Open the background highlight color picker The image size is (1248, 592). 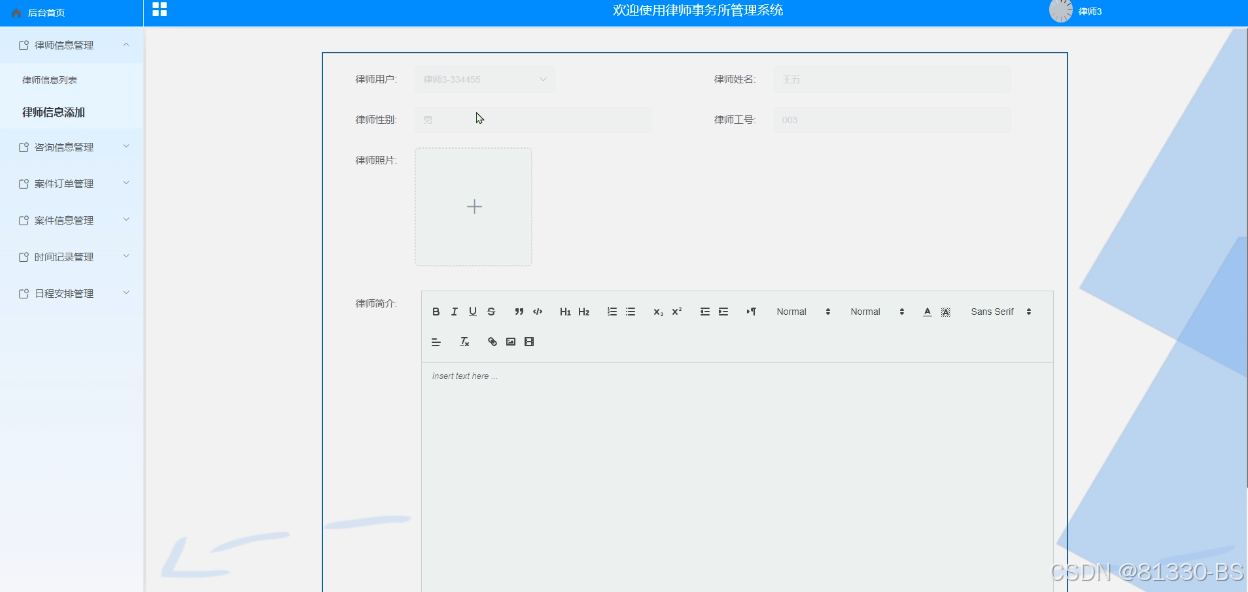[x=945, y=312]
